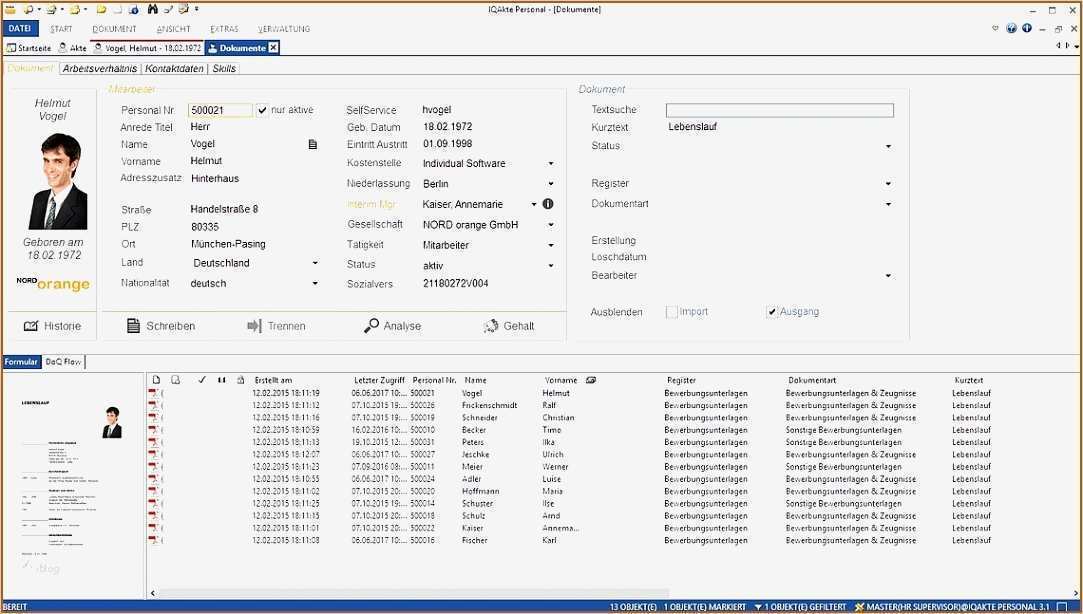The height and width of the screenshot is (614, 1083).
Task: Open the EXTRAS menu
Action: coord(224,28)
